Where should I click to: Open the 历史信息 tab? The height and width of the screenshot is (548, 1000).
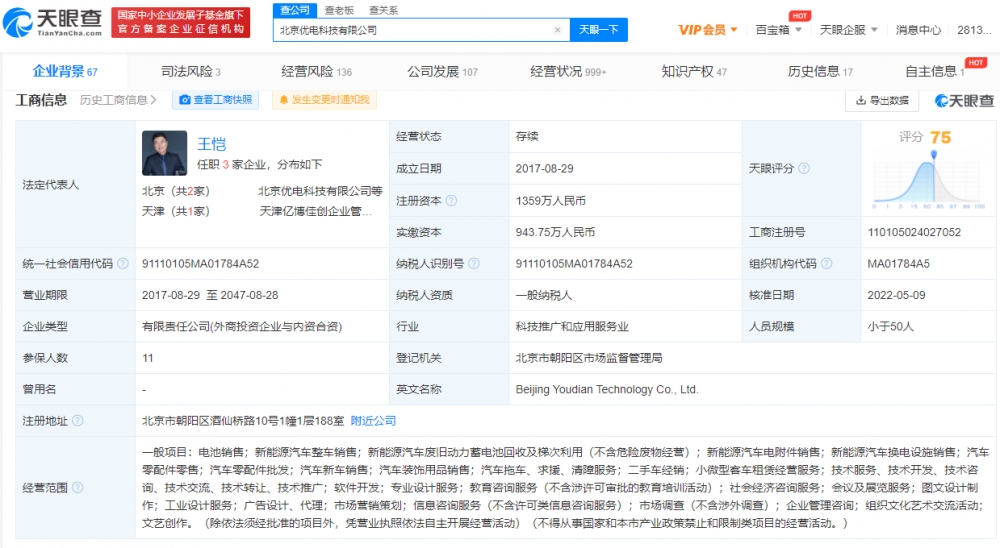click(x=820, y=71)
